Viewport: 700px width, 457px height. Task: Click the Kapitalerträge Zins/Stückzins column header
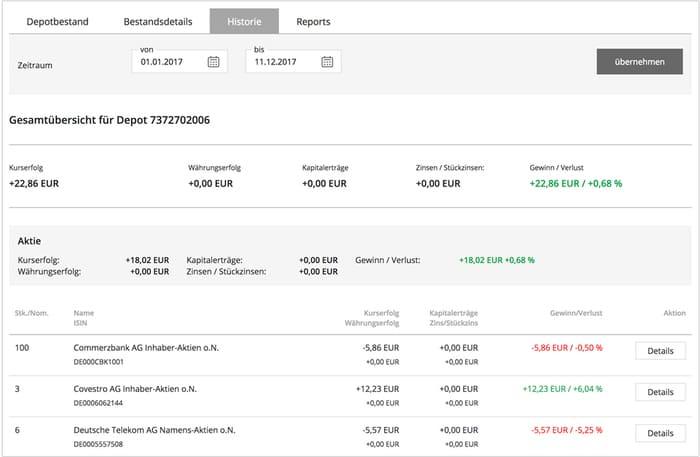coord(454,318)
